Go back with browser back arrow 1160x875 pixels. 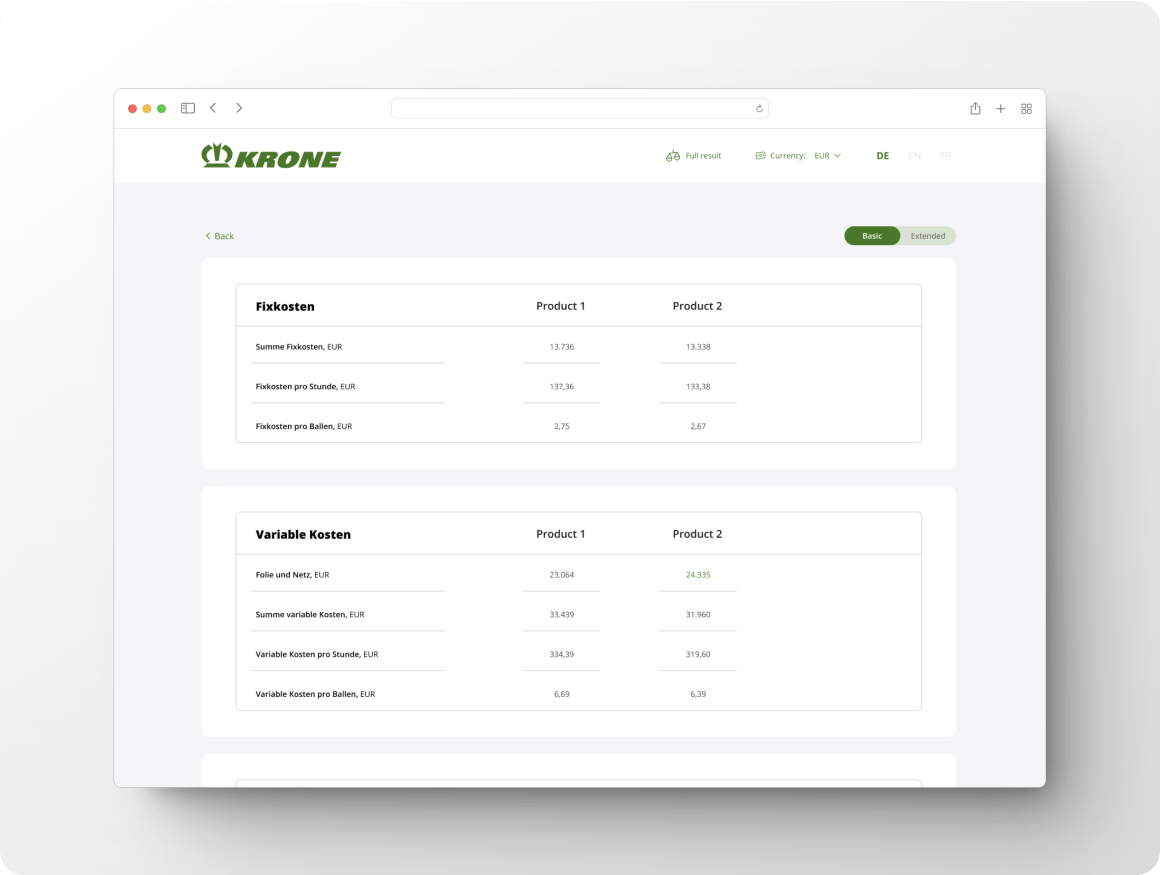tap(213, 108)
